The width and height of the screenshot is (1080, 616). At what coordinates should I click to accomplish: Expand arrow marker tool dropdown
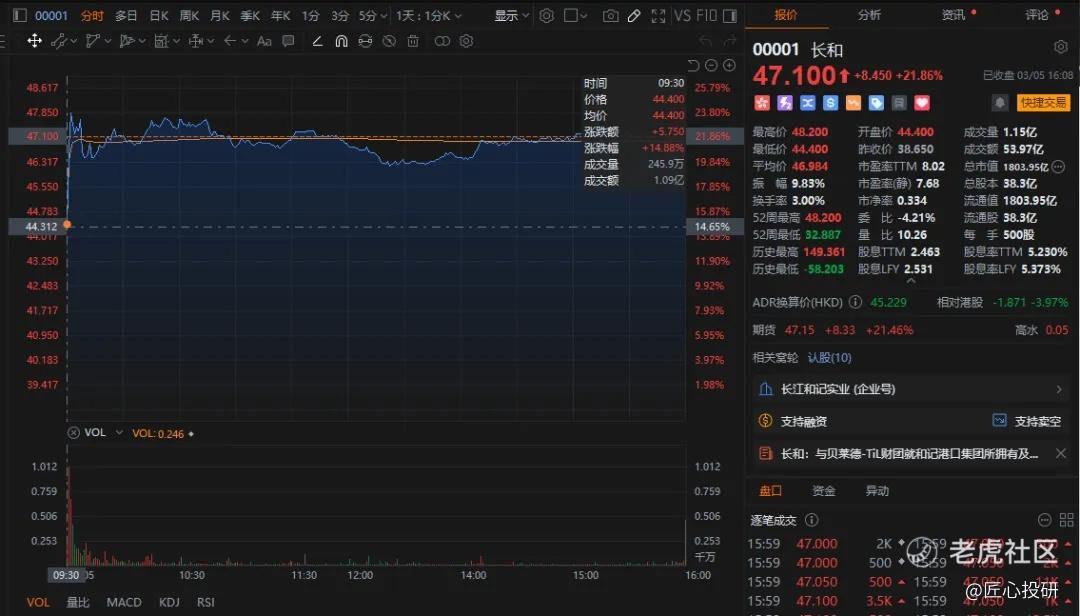coord(245,41)
